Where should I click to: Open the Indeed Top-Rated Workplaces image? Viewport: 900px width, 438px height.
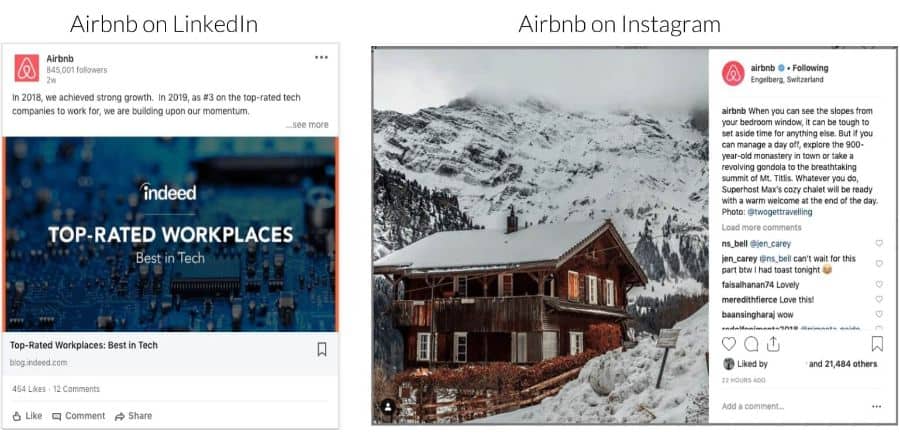pyautogui.click(x=170, y=234)
